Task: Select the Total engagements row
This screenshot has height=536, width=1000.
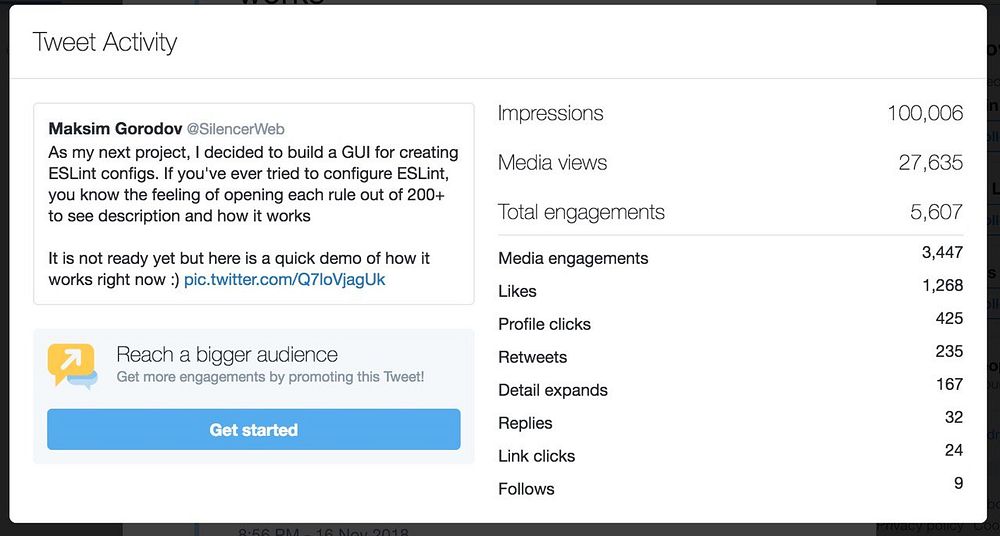Action: (x=730, y=212)
